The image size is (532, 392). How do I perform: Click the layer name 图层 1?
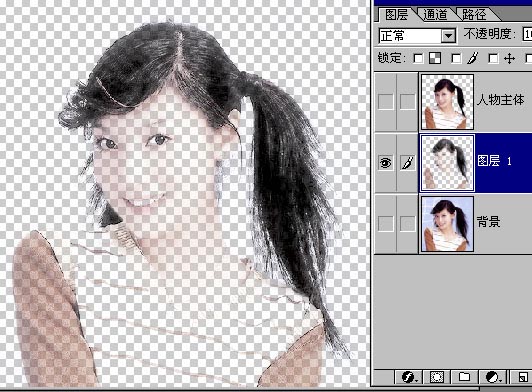point(494,161)
